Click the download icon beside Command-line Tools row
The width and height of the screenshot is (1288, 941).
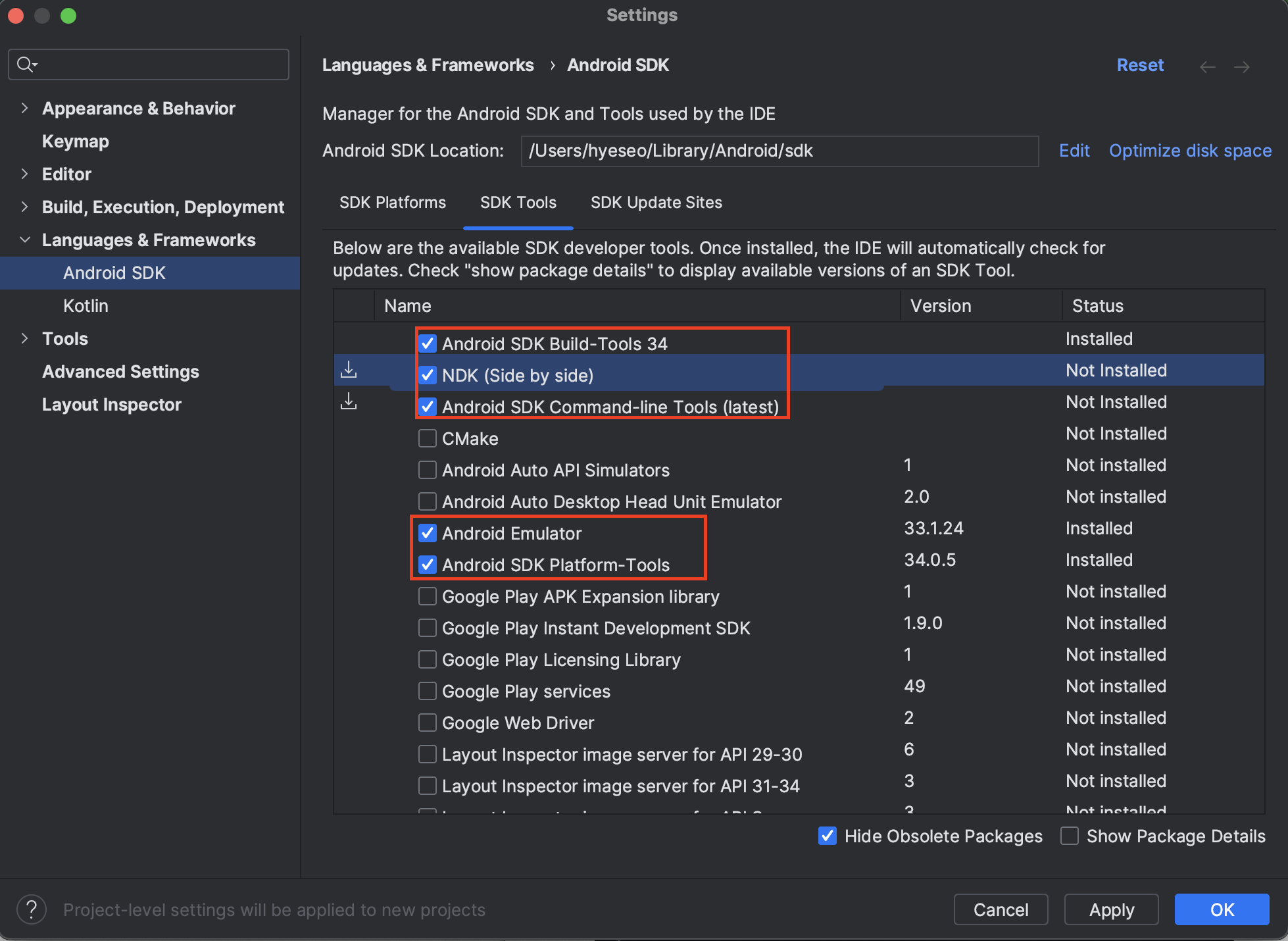(349, 401)
